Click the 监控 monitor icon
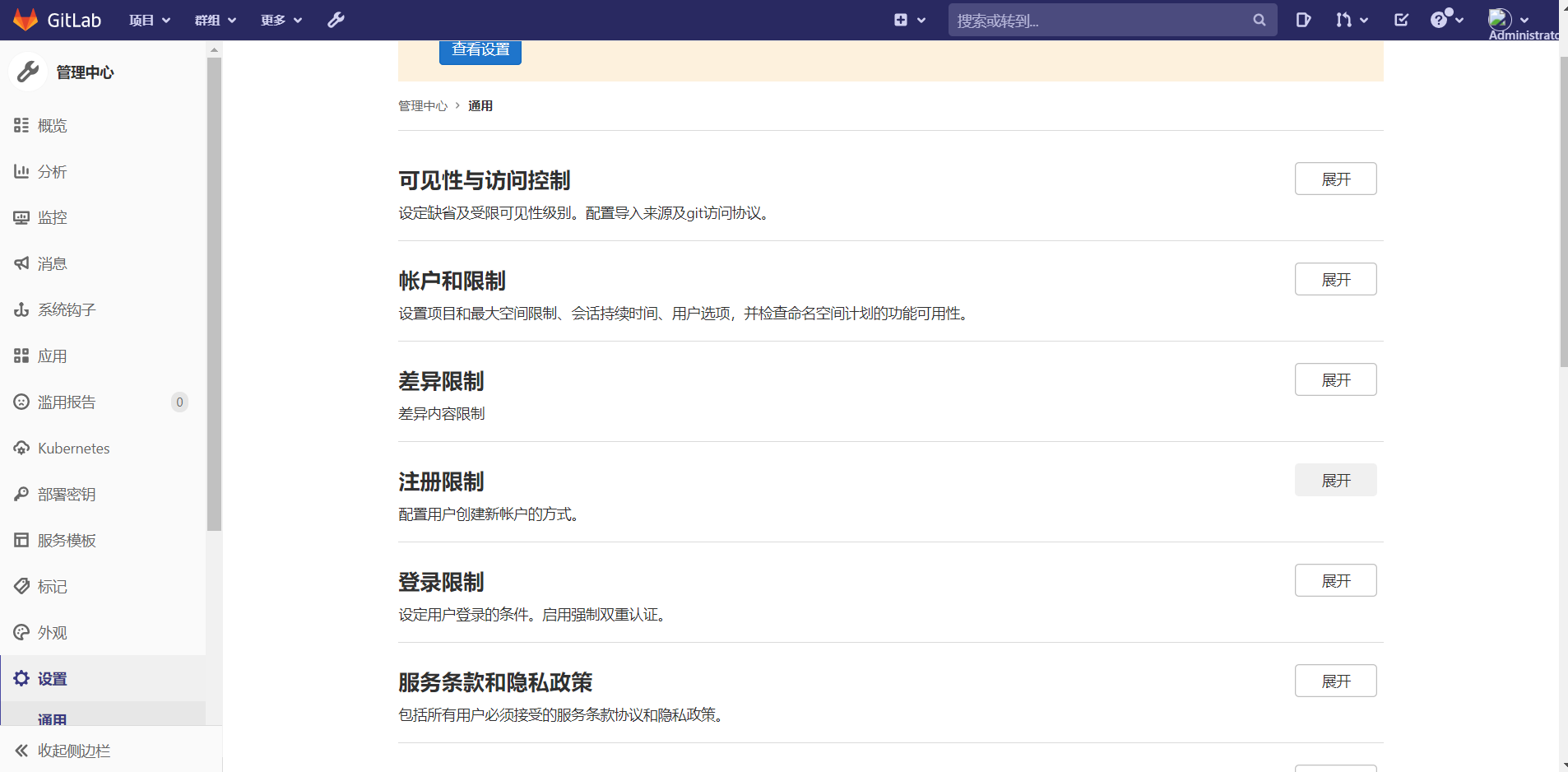Screen dimensions: 1568x772 point(21,217)
